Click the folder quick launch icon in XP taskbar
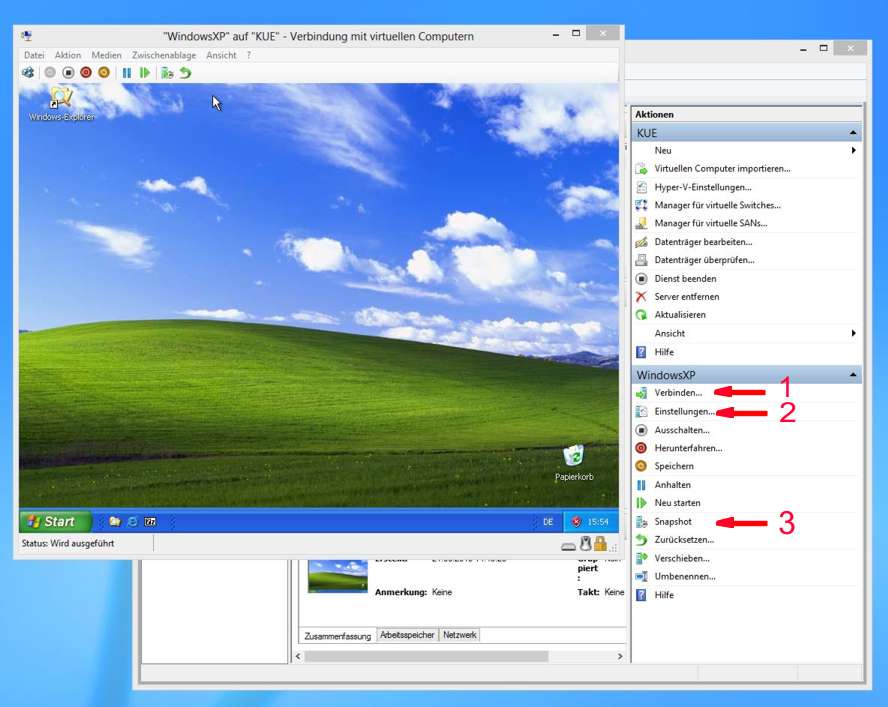 (x=115, y=521)
